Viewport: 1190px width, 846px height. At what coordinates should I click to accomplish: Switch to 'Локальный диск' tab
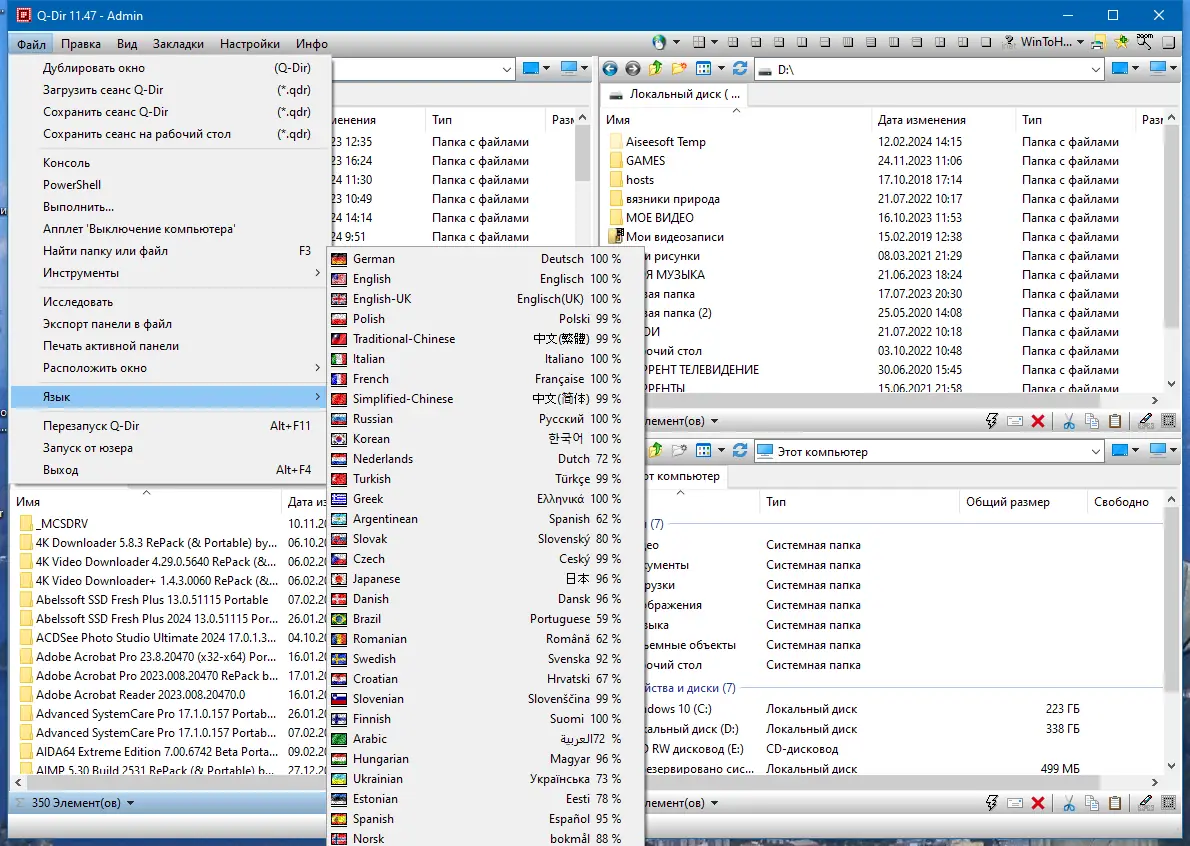pyautogui.click(x=675, y=94)
